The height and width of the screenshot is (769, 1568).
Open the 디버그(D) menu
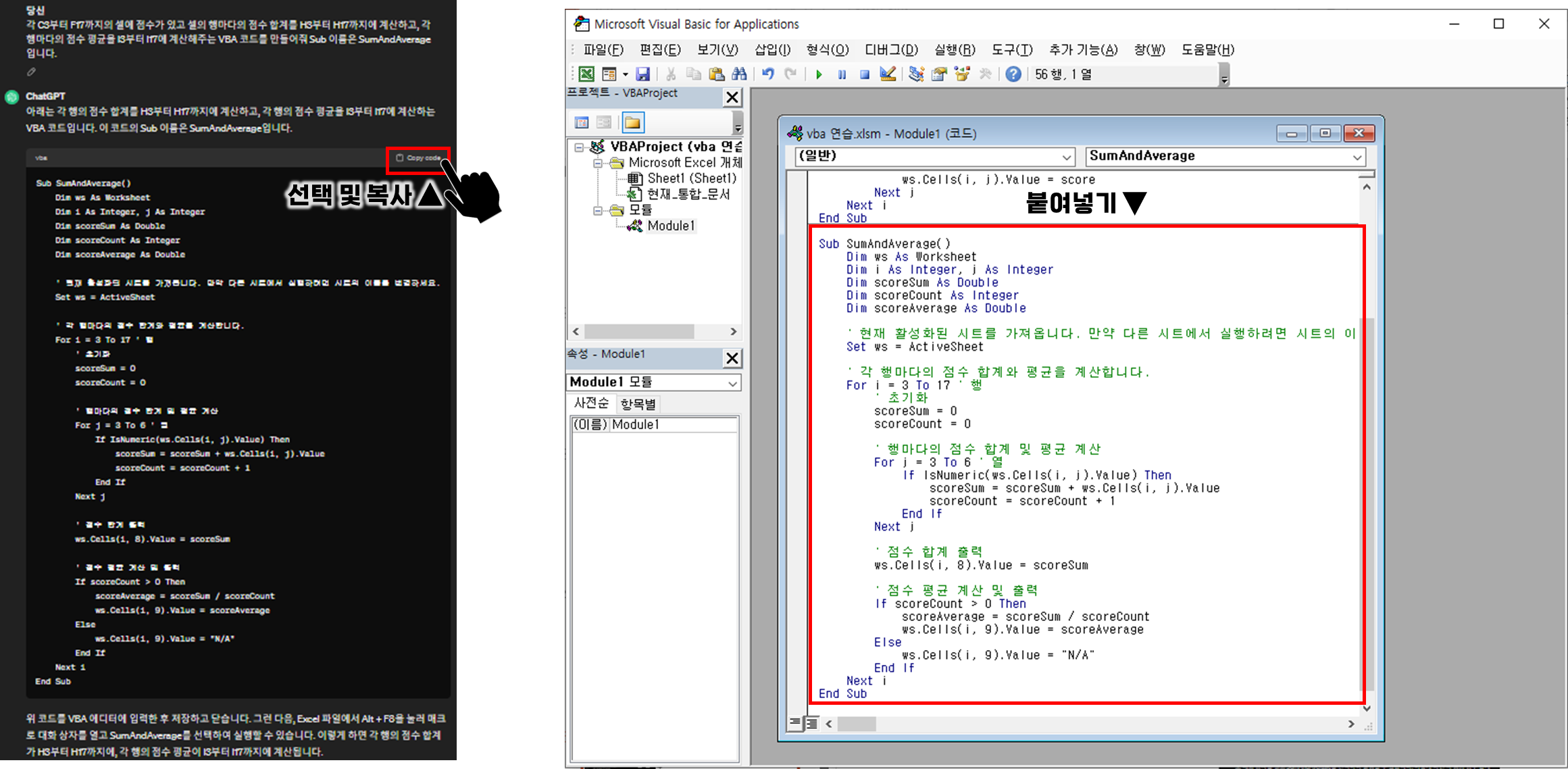point(890,49)
